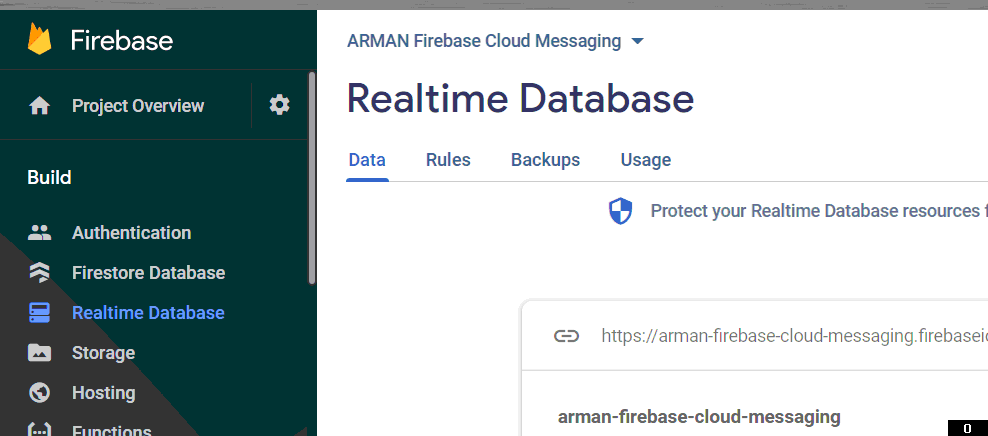Open Firestore Database in the sidebar
988x436 pixels.
(x=149, y=273)
